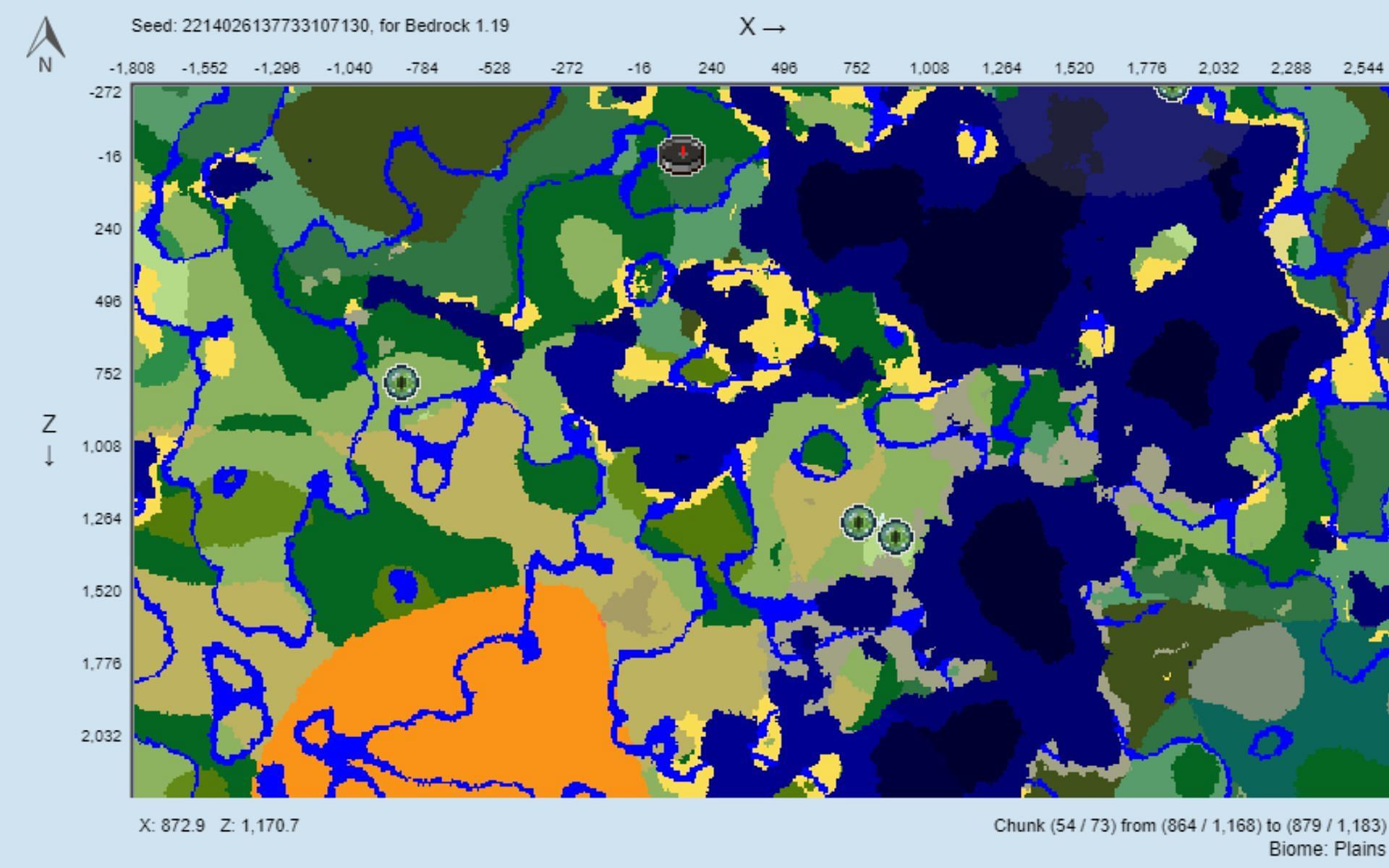Click the Chunk (54 / 73) info text
This screenshot has width=1389, height=868.
pos(1189,825)
